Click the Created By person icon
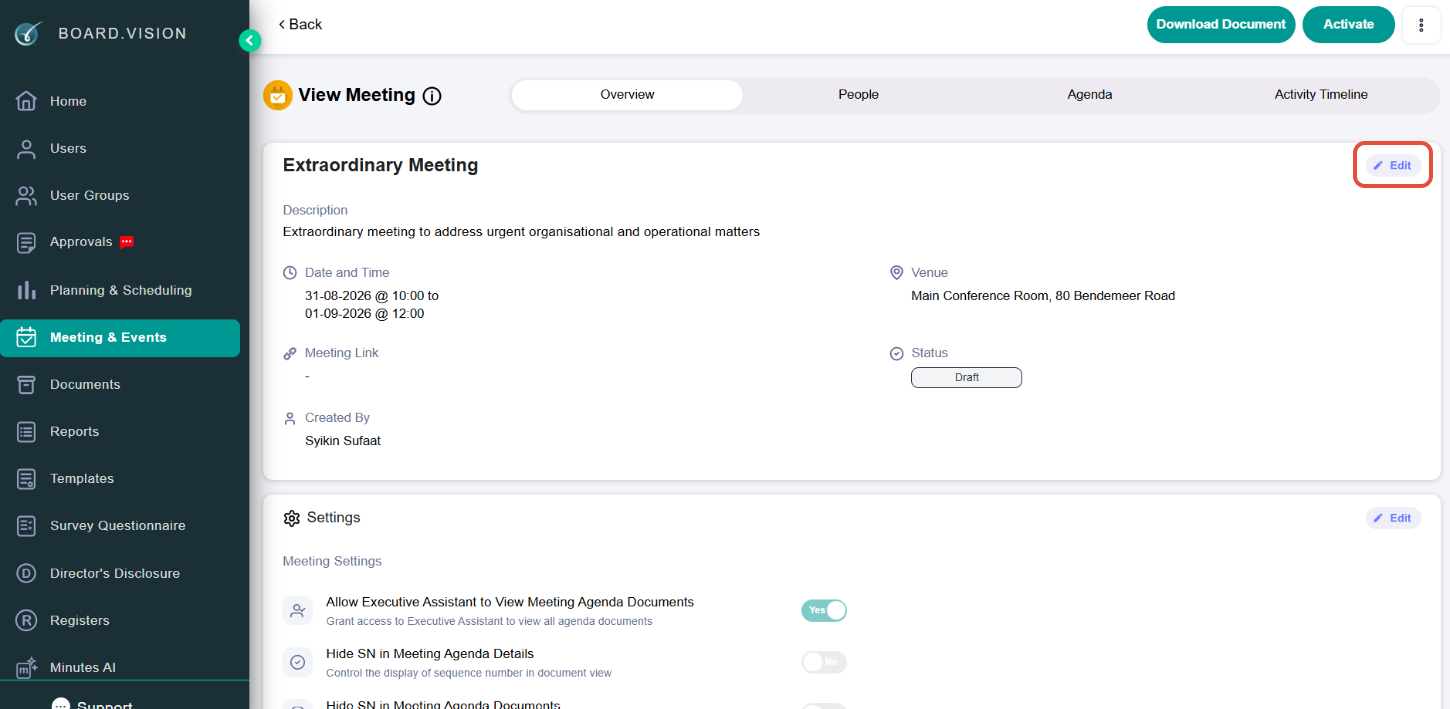1450x709 pixels. coord(290,418)
